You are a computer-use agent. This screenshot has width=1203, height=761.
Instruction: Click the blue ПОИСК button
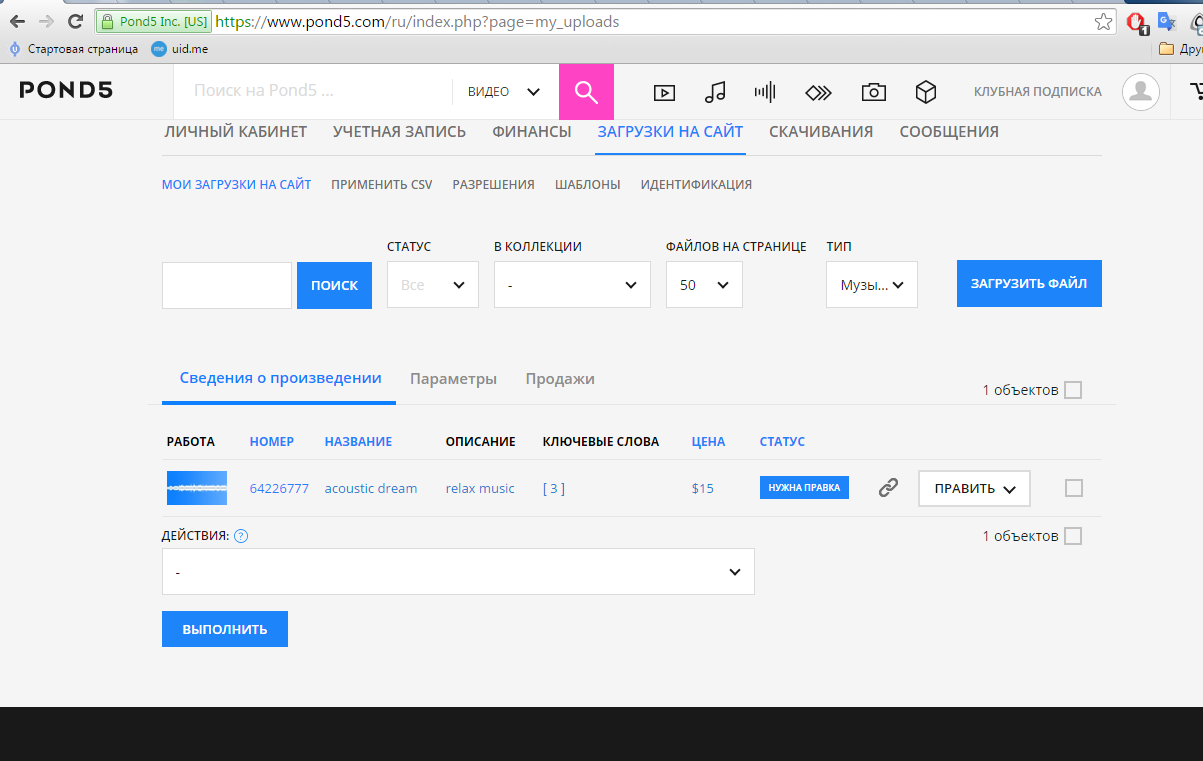tap(334, 285)
